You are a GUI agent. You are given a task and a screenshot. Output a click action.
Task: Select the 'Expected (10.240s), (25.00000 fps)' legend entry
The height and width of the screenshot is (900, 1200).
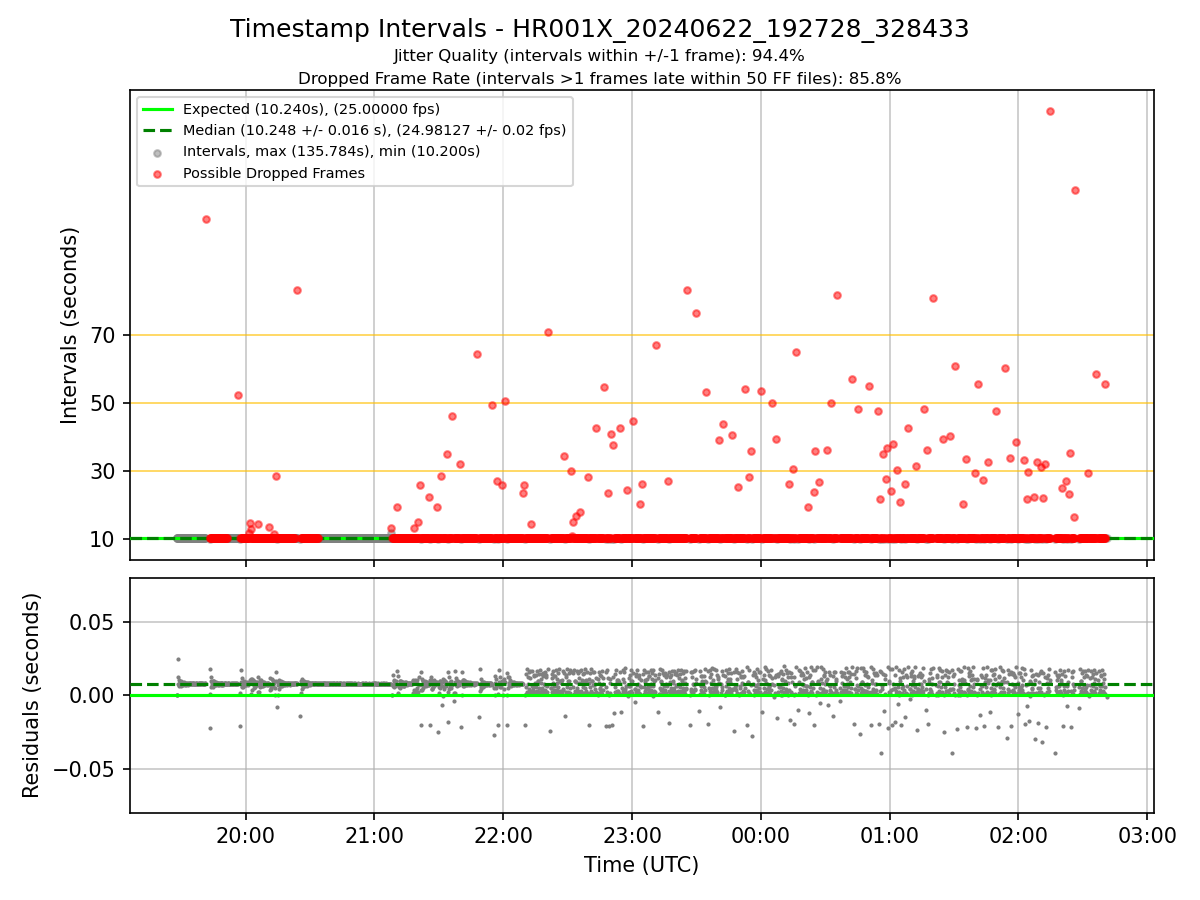pos(311,109)
